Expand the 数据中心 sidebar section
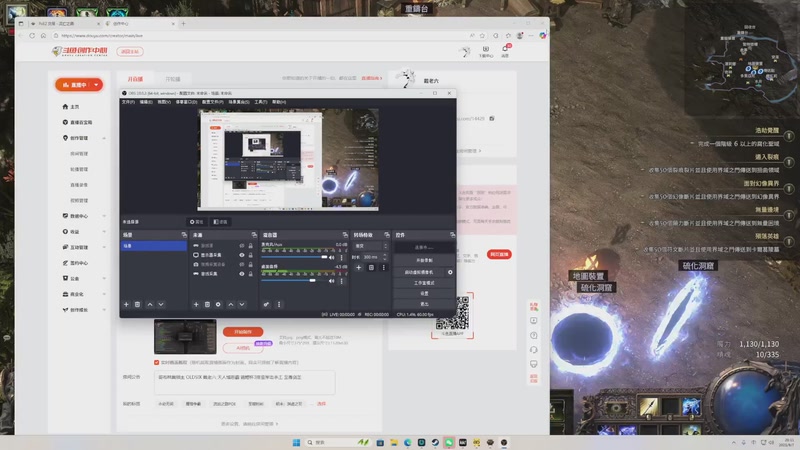The width and height of the screenshot is (800, 450). (104, 216)
